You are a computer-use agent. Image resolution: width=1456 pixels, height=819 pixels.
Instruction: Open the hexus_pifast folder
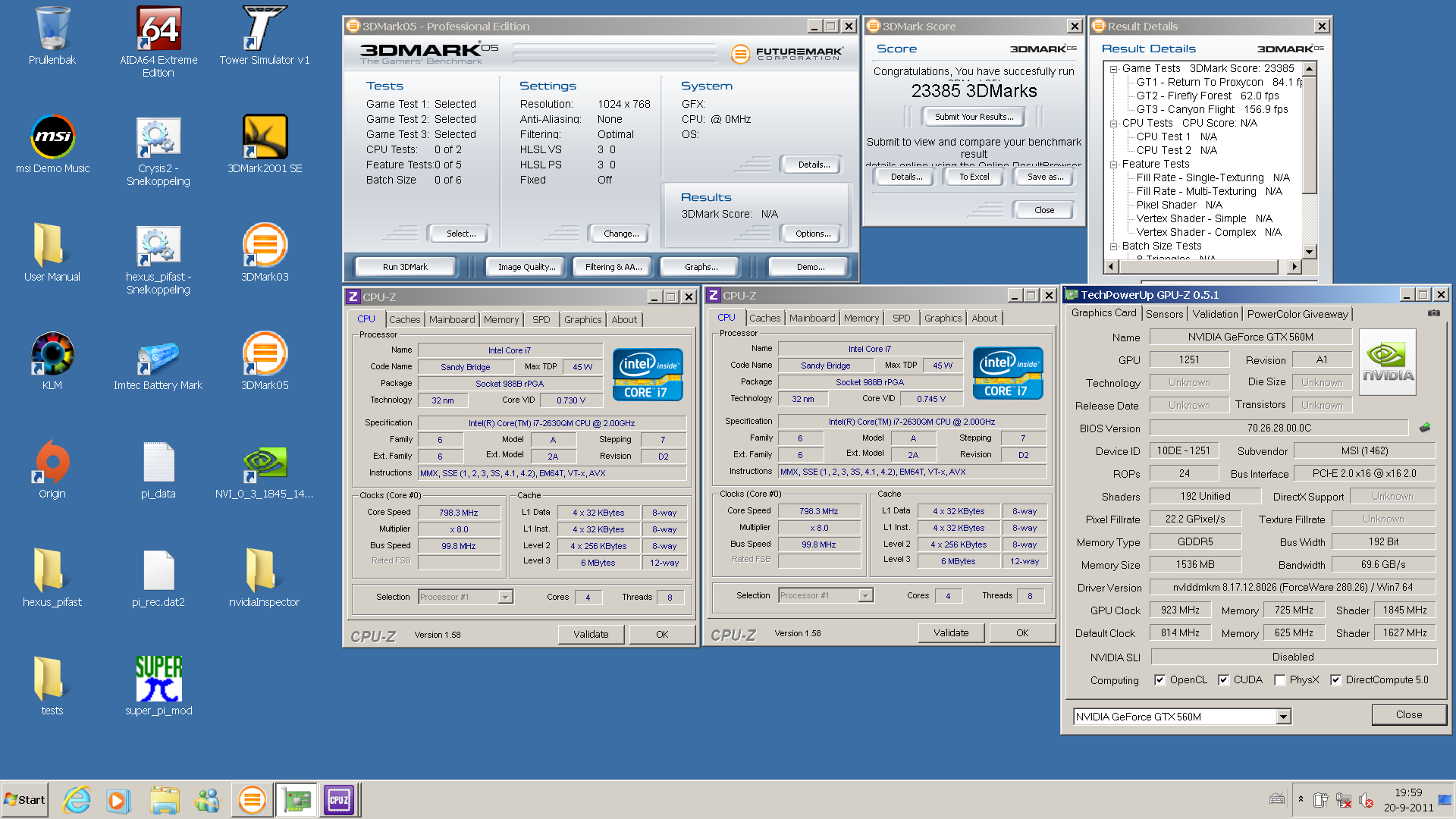52,578
